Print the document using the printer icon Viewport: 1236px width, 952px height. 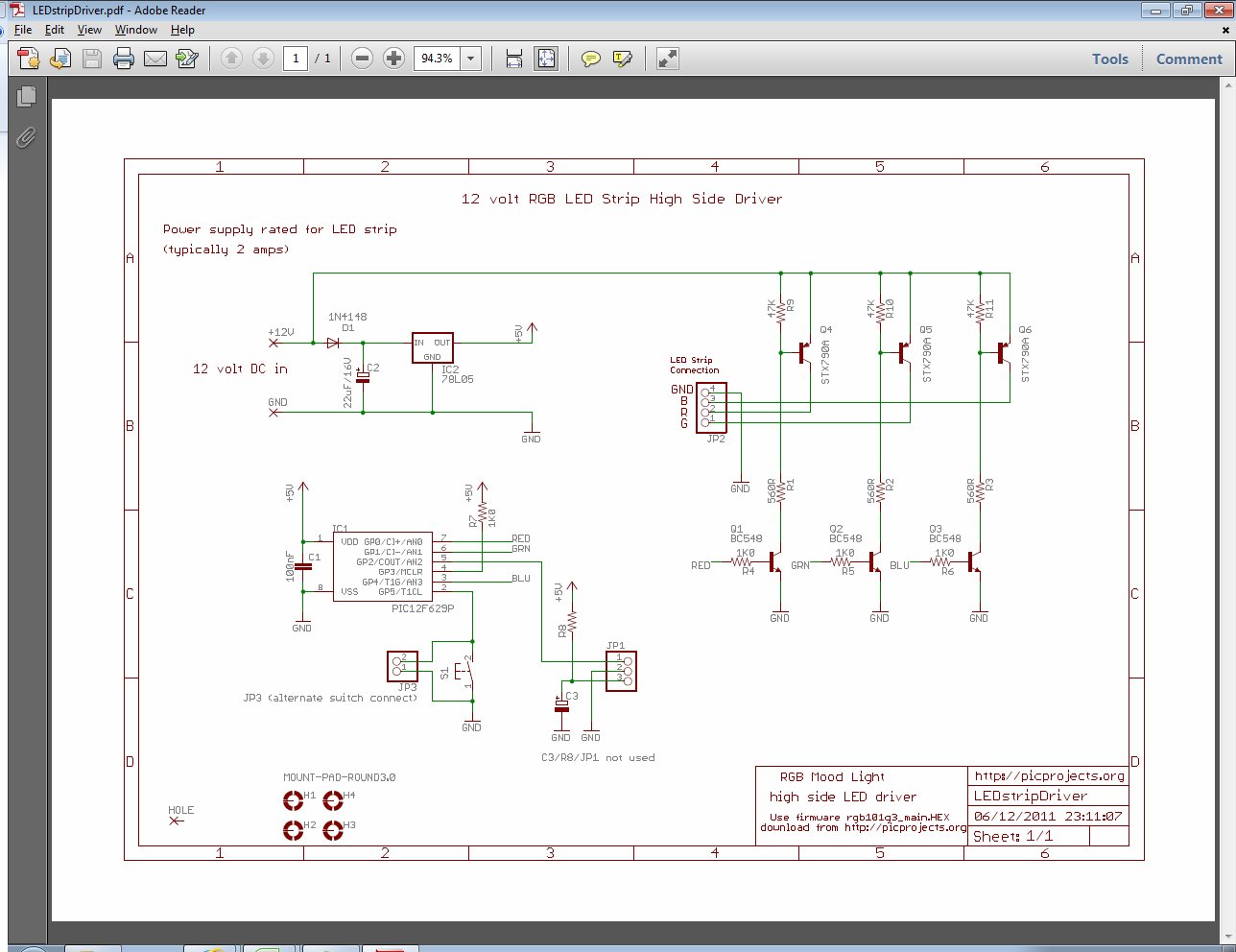pos(124,59)
